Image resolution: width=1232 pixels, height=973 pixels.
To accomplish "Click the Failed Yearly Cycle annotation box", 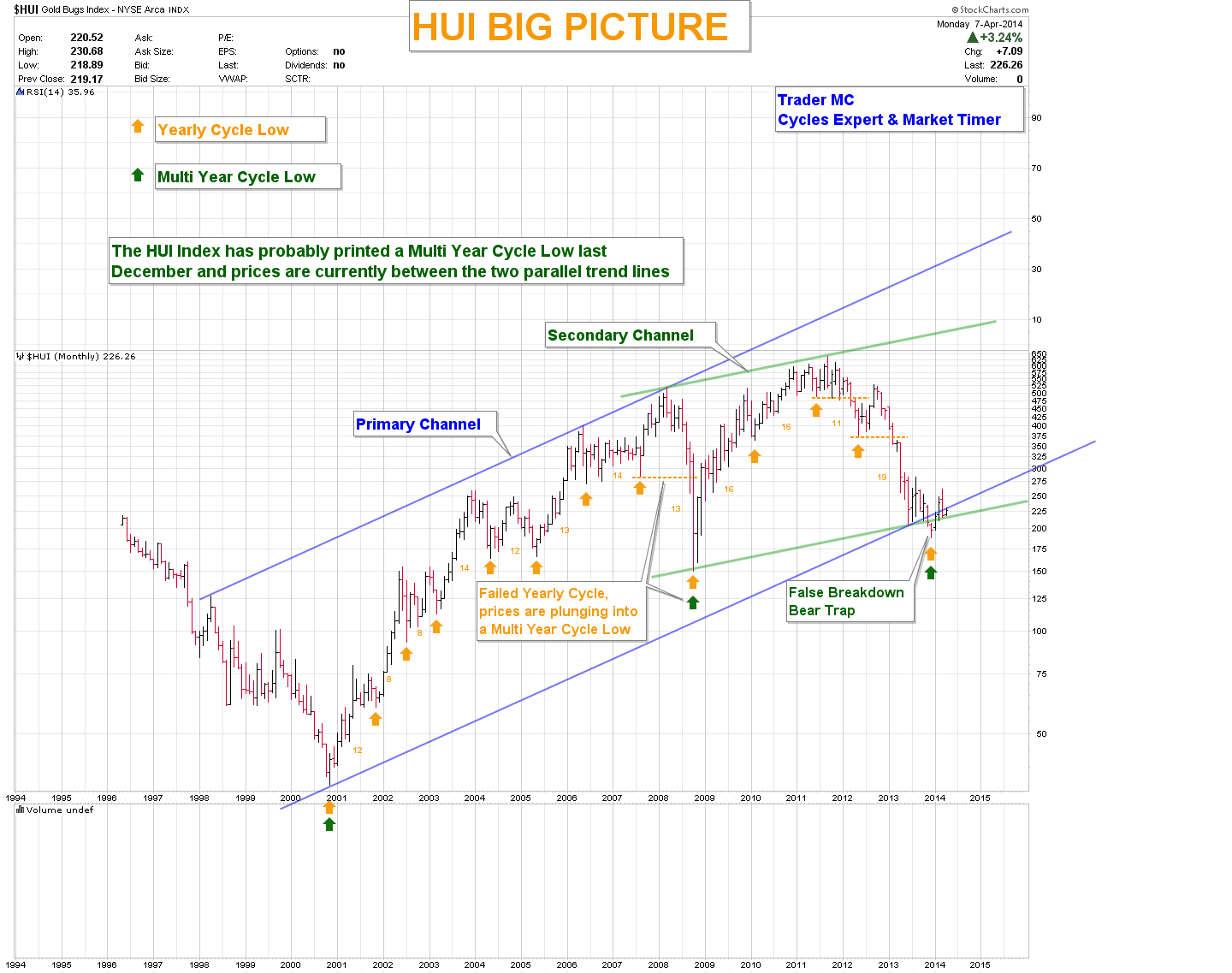I will (x=561, y=611).
